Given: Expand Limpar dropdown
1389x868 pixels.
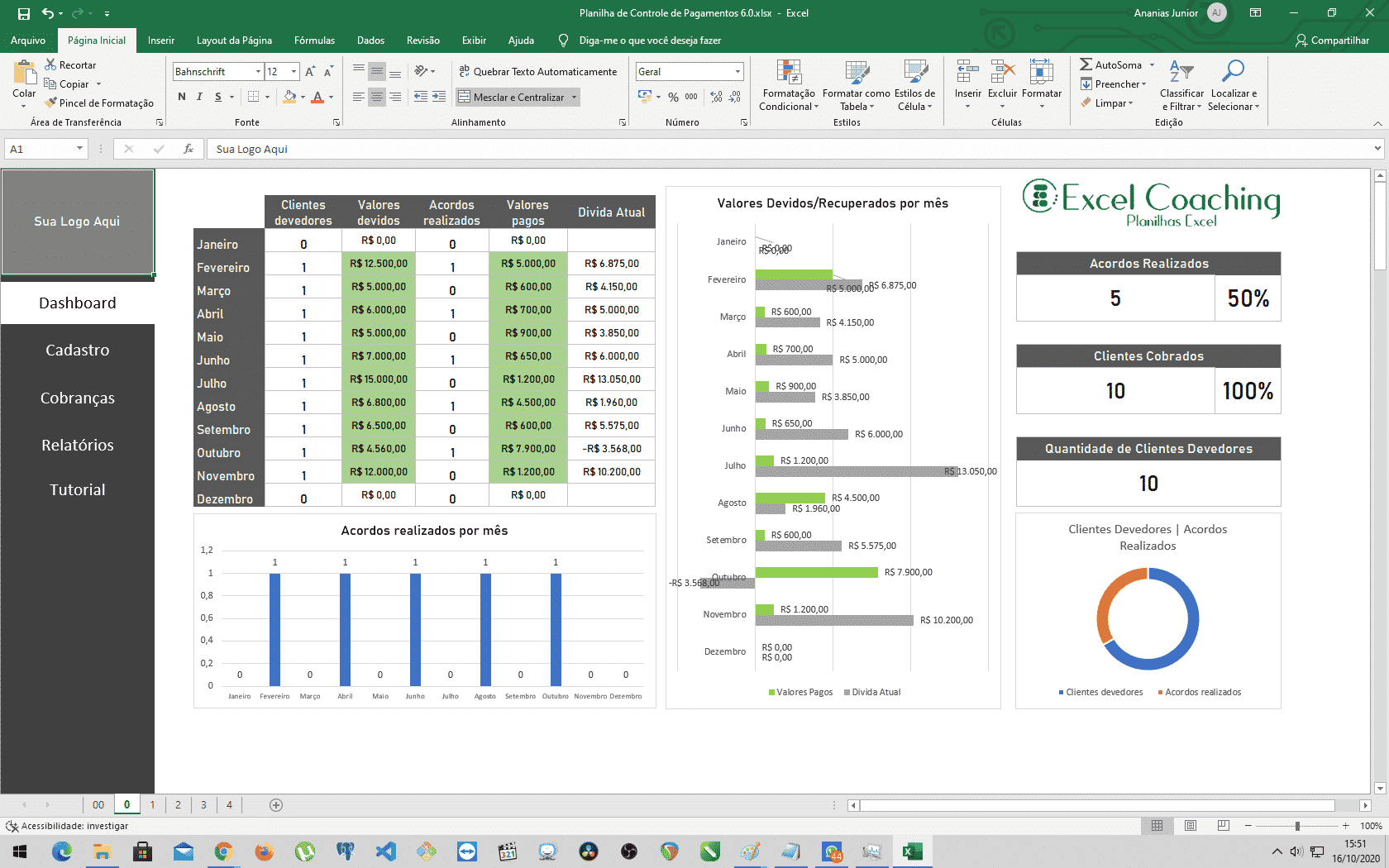Looking at the screenshot, I should pyautogui.click(x=1131, y=103).
